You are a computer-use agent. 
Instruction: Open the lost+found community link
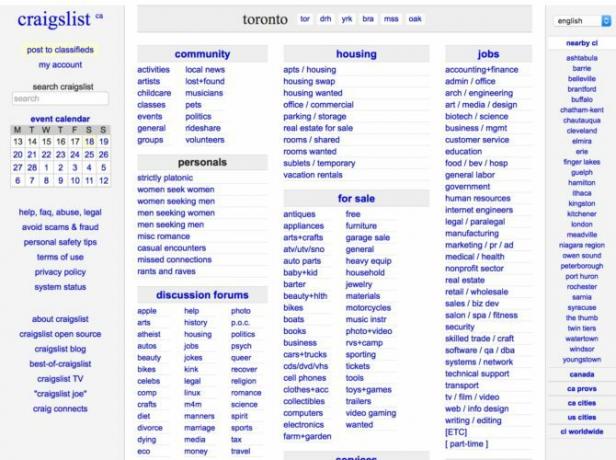(x=205, y=81)
